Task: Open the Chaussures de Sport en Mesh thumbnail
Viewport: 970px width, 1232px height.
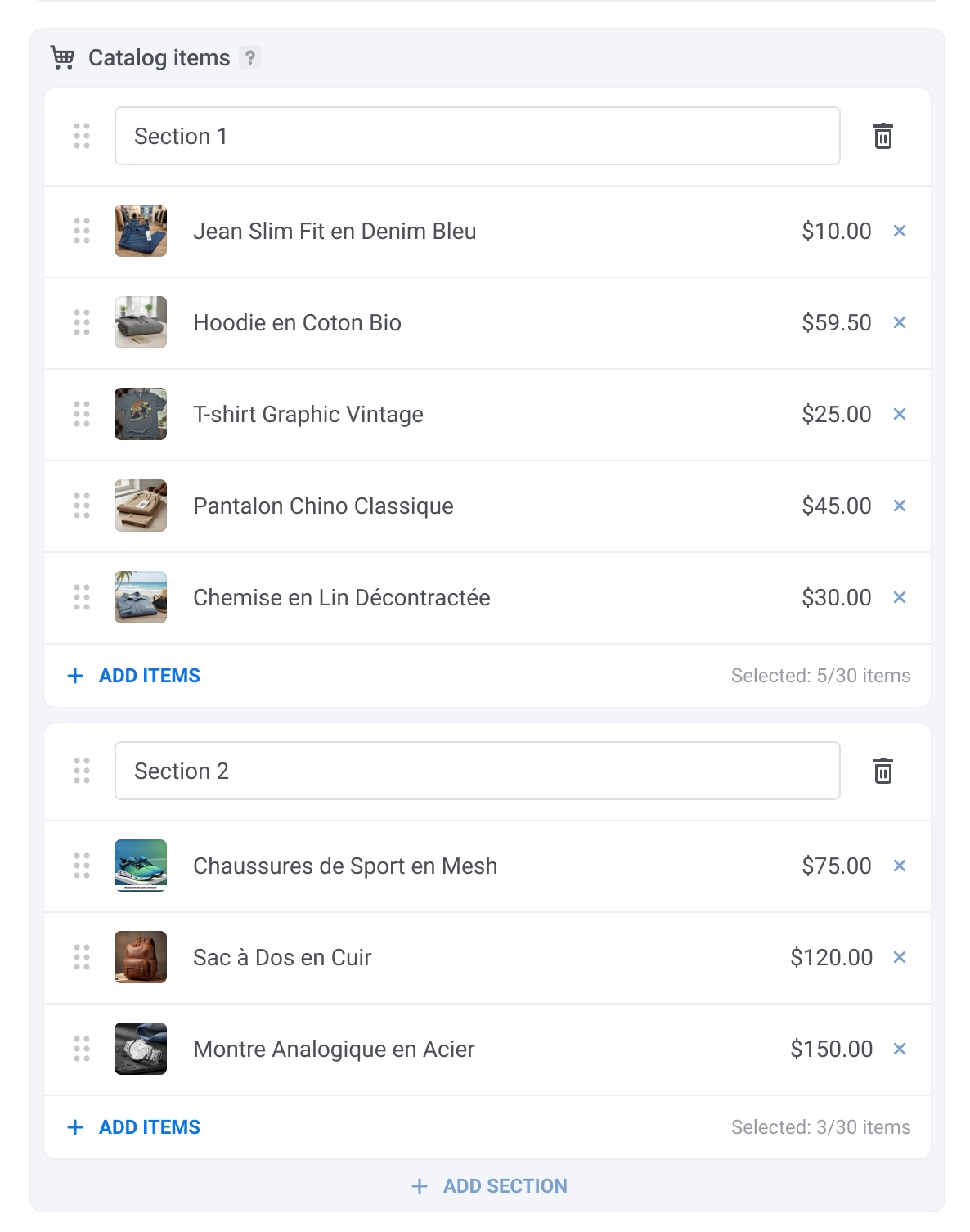Action: pyautogui.click(x=141, y=866)
